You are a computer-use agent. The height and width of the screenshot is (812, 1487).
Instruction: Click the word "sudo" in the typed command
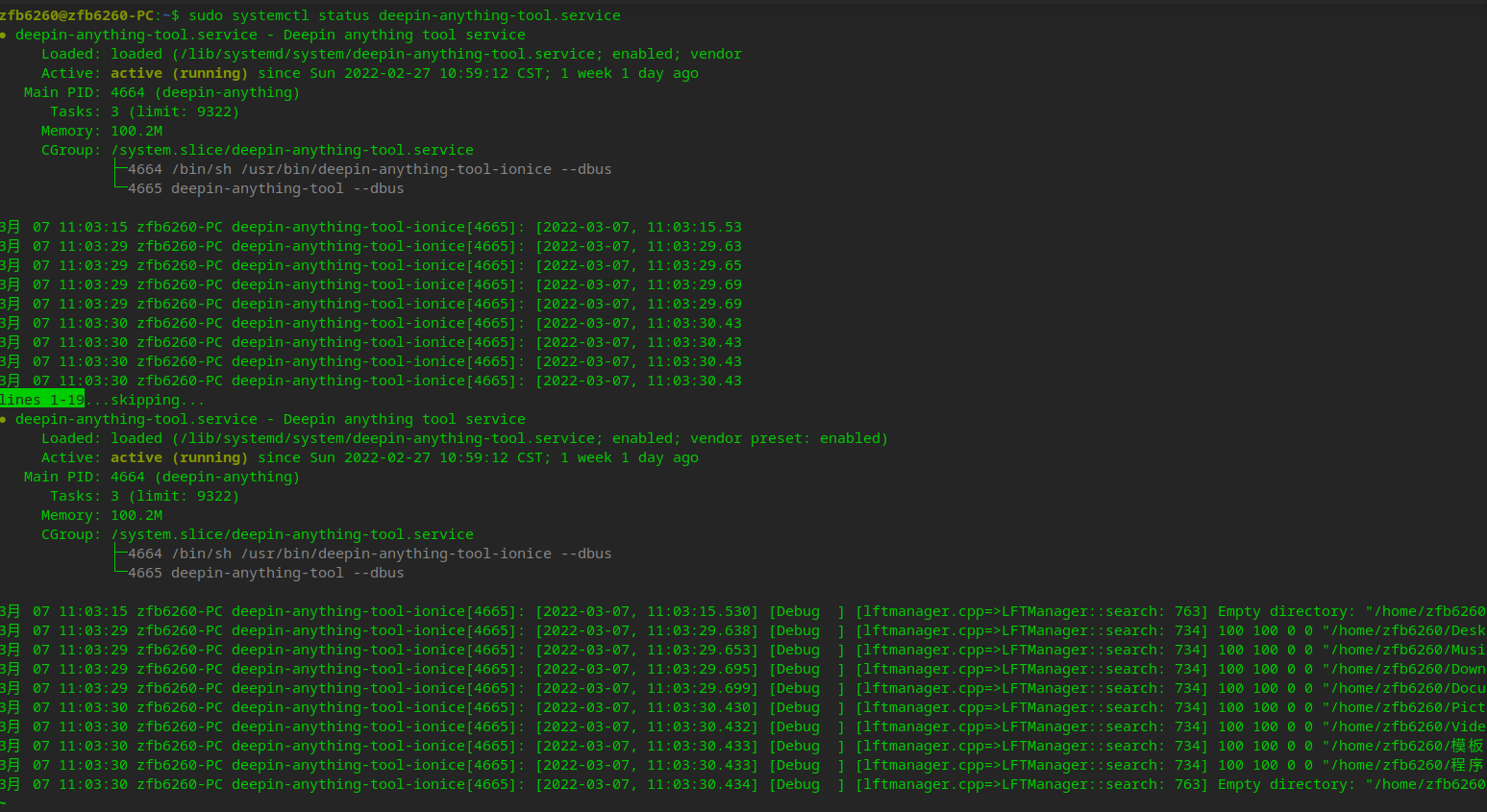tap(206, 15)
